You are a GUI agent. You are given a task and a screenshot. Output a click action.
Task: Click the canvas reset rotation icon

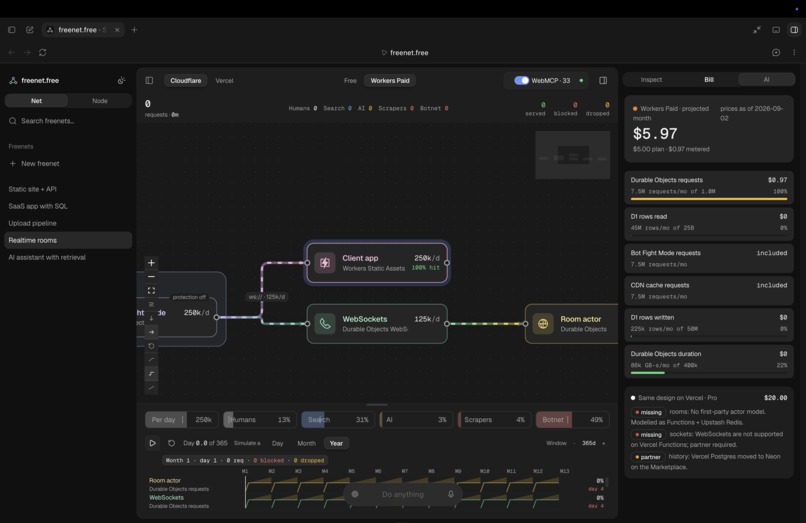[151, 346]
